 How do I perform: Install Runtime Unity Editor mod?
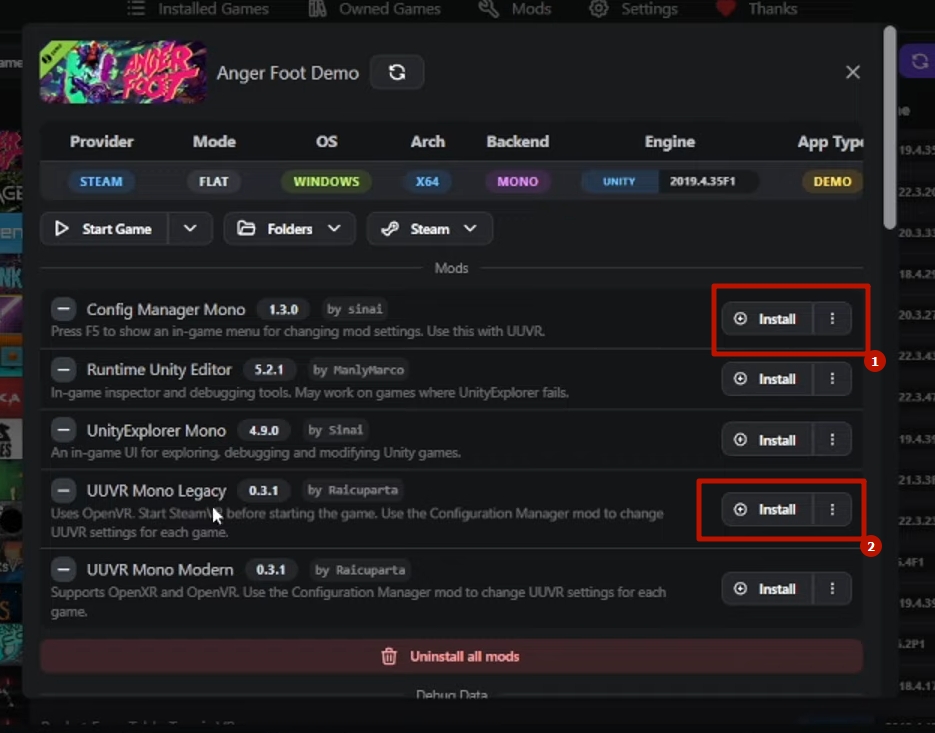[x=767, y=379]
